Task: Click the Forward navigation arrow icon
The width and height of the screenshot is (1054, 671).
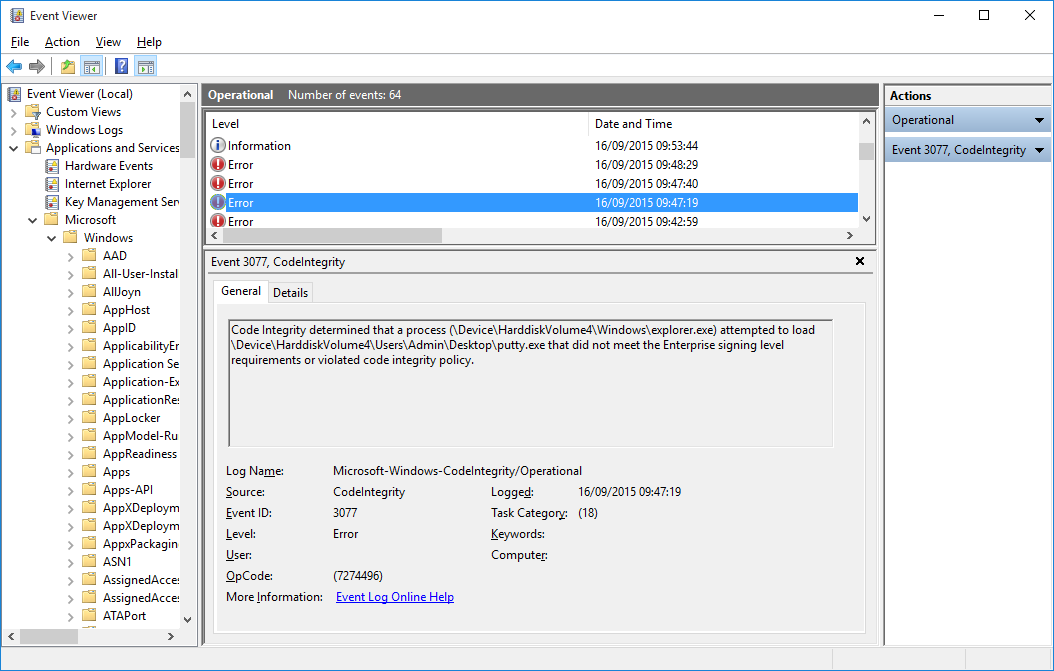Action: pyautogui.click(x=37, y=66)
